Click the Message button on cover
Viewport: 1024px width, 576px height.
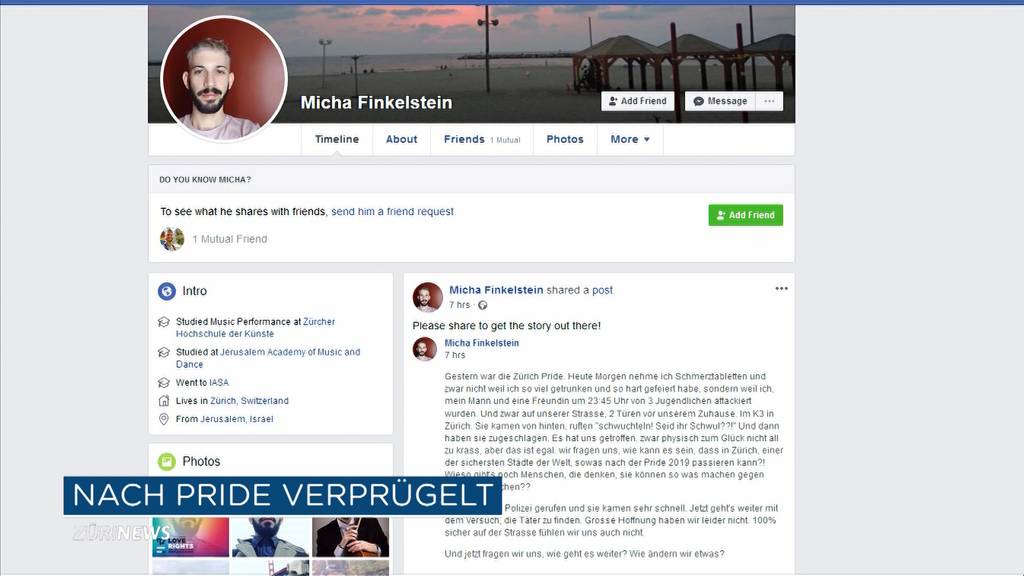point(720,101)
